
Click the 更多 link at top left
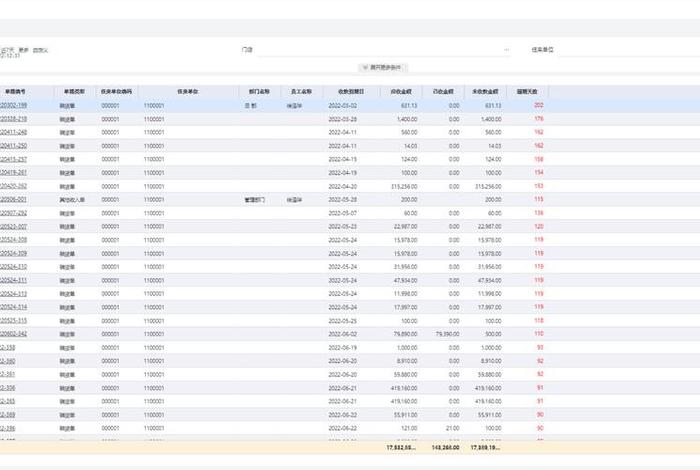pos(23,48)
